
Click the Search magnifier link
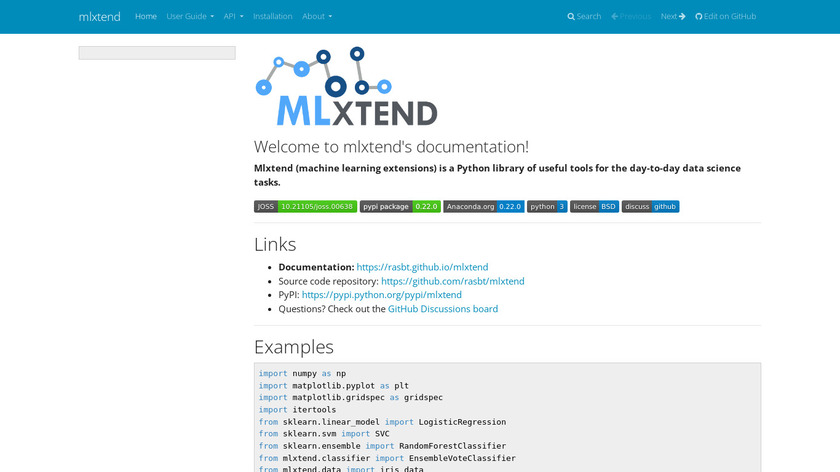click(584, 17)
